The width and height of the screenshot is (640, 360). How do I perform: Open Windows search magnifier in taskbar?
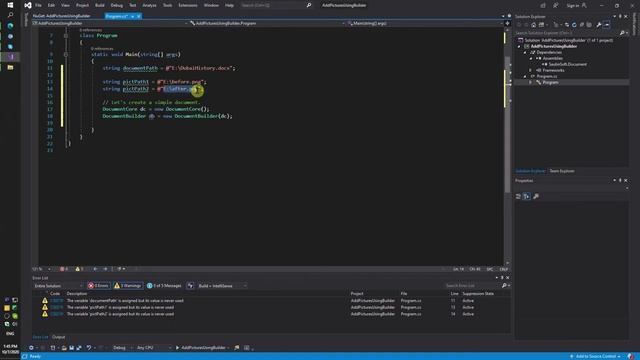pos(10,15)
